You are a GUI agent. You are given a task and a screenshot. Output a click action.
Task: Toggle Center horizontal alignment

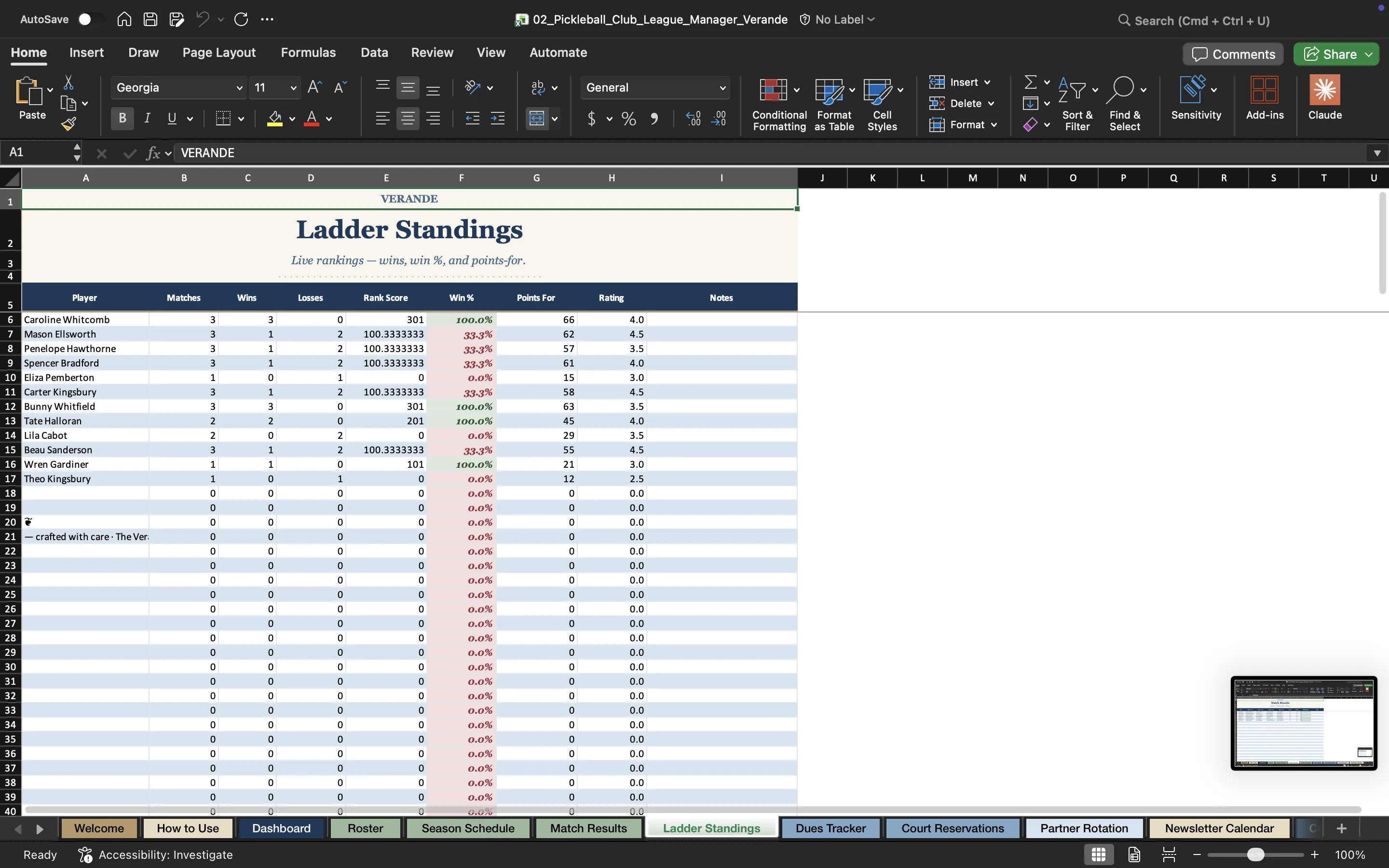(408, 119)
